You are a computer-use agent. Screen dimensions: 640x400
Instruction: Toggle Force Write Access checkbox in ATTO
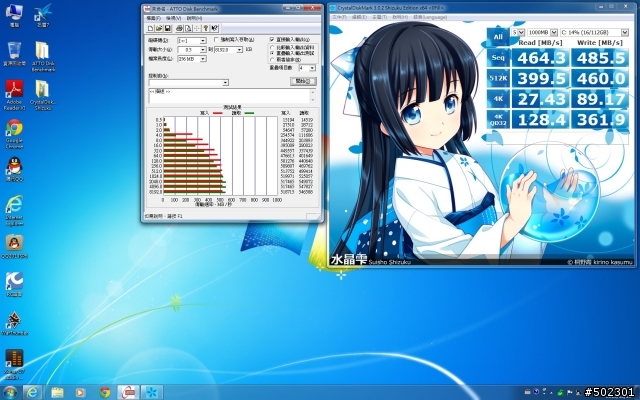217,40
